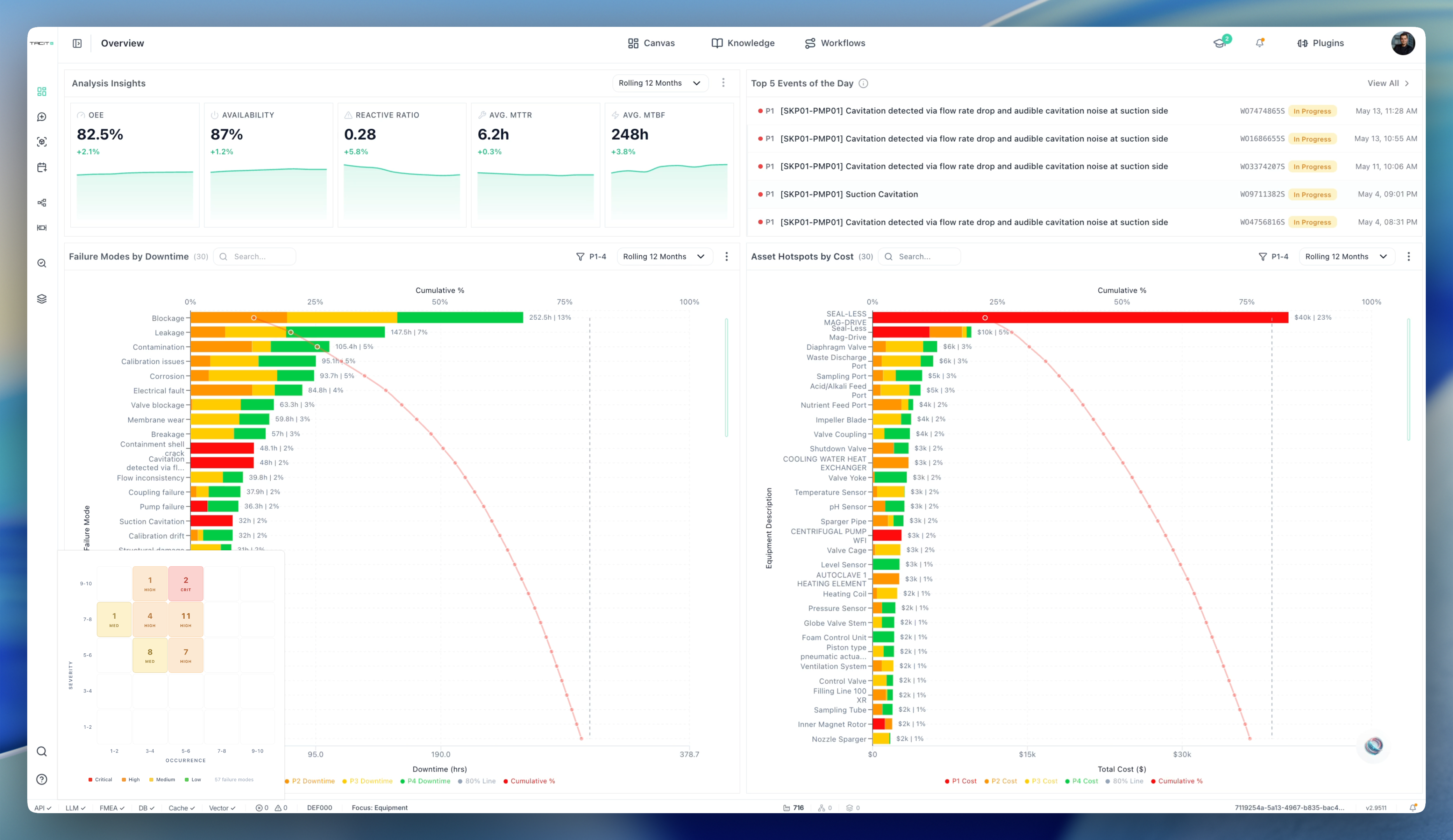The image size is (1453, 840).
Task: Open the notifications bell in header
Action: point(1260,43)
